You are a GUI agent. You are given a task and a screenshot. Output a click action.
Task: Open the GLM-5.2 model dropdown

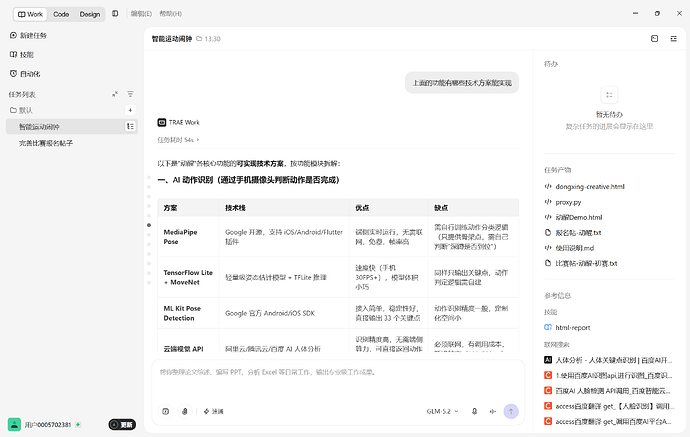click(442, 411)
